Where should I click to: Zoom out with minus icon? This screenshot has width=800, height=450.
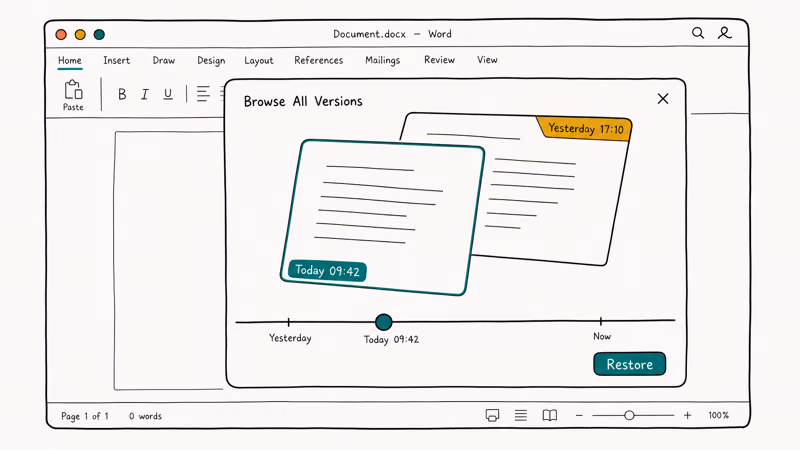point(579,416)
